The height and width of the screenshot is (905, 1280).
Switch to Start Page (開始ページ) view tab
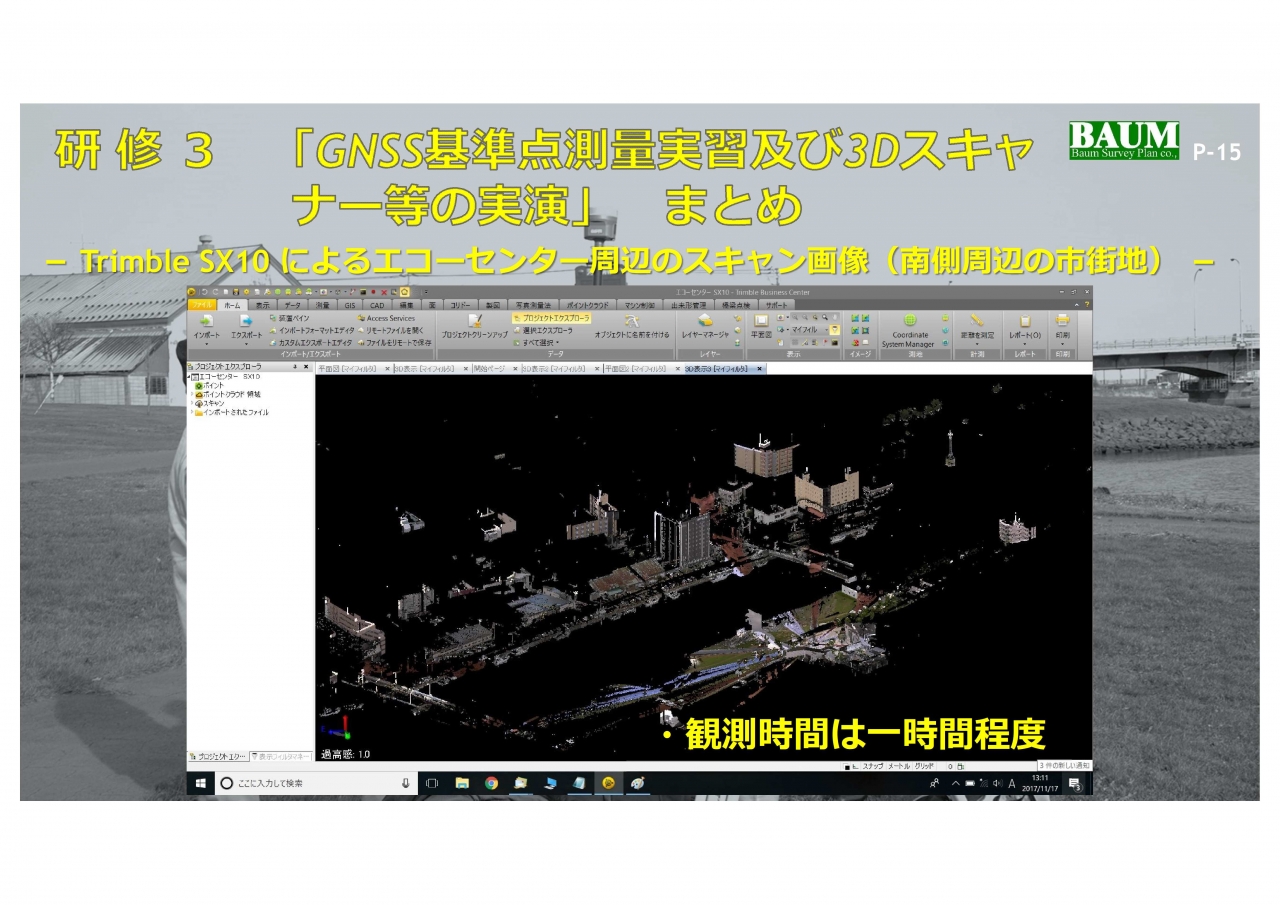(489, 369)
